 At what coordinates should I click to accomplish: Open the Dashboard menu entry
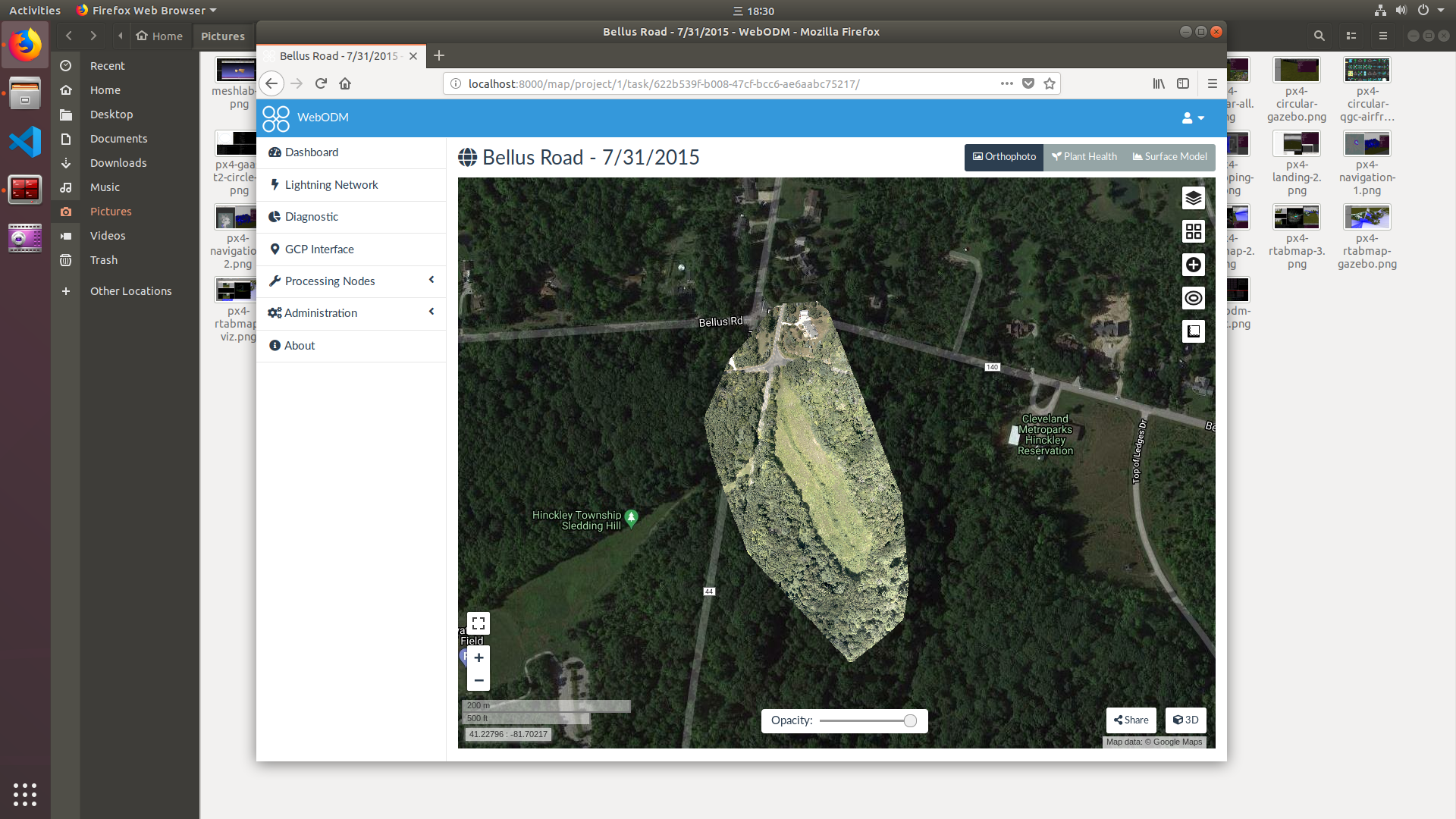pyautogui.click(x=310, y=152)
